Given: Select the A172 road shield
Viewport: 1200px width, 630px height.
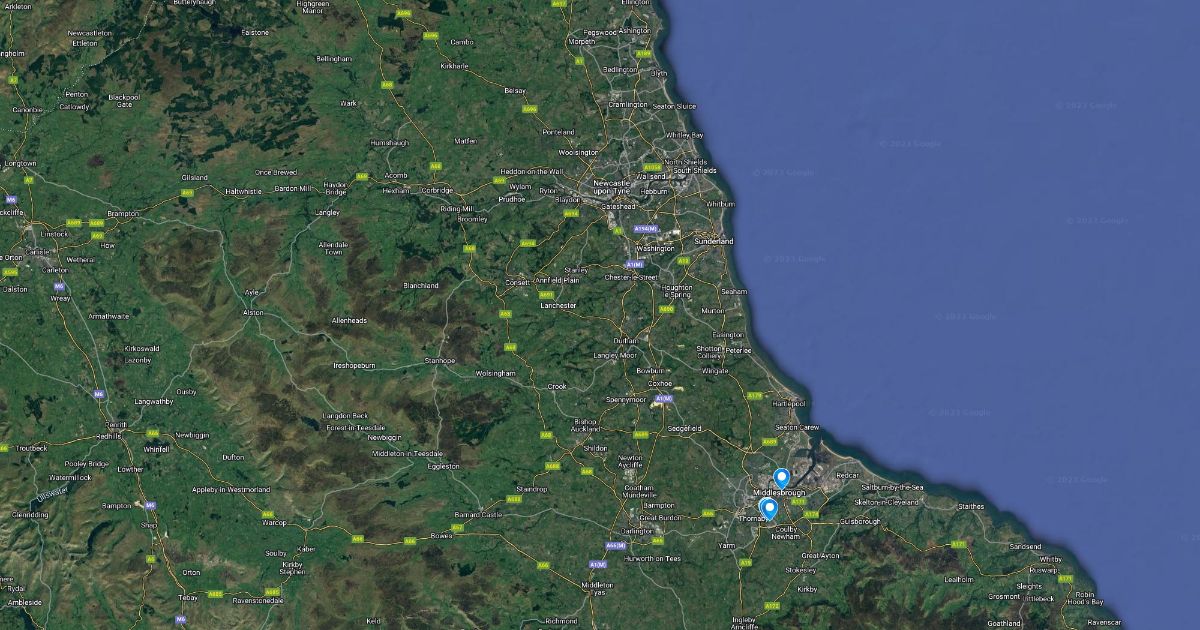Looking at the screenshot, I should tap(771, 606).
